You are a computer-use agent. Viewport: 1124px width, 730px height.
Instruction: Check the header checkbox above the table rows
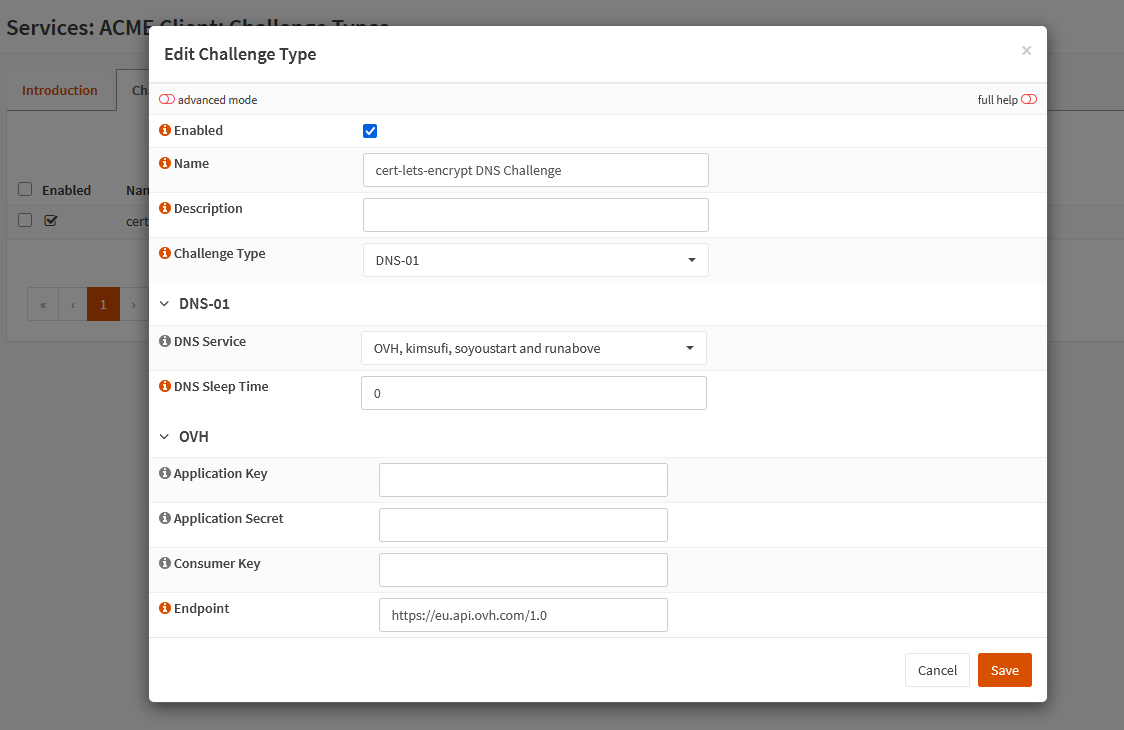pyautogui.click(x=24, y=189)
